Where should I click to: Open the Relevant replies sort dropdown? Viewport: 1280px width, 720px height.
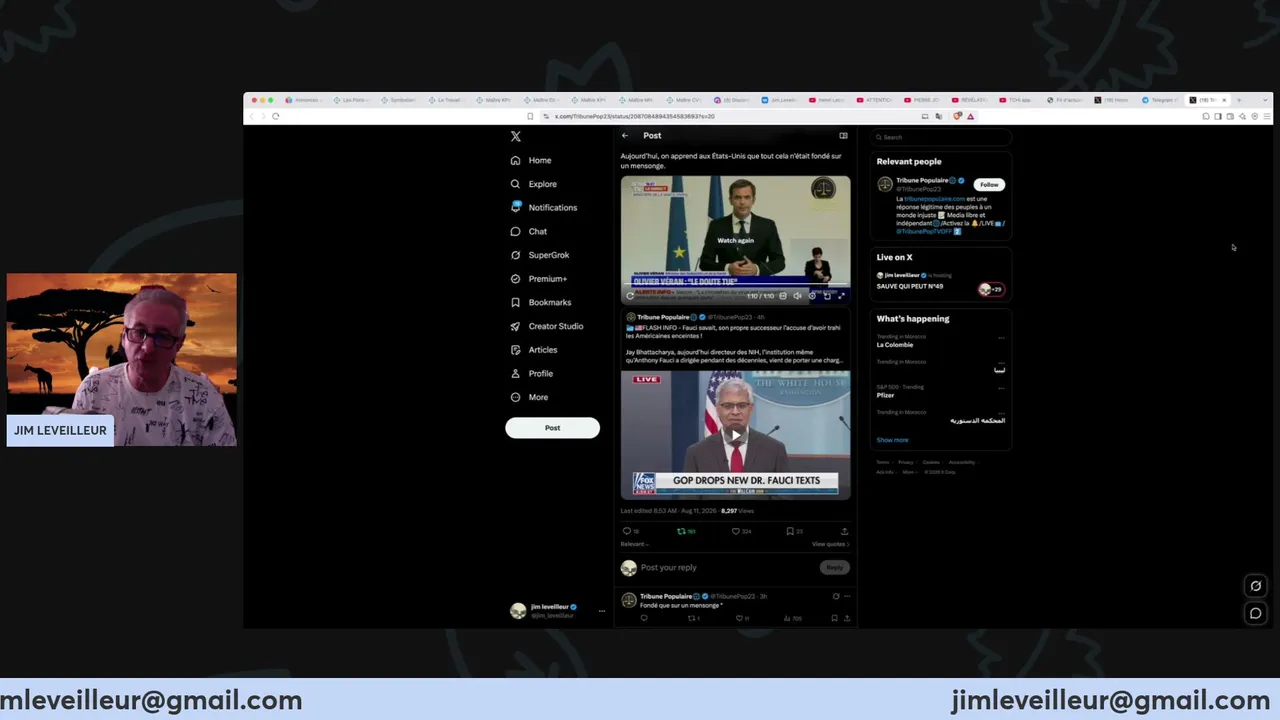[634, 544]
